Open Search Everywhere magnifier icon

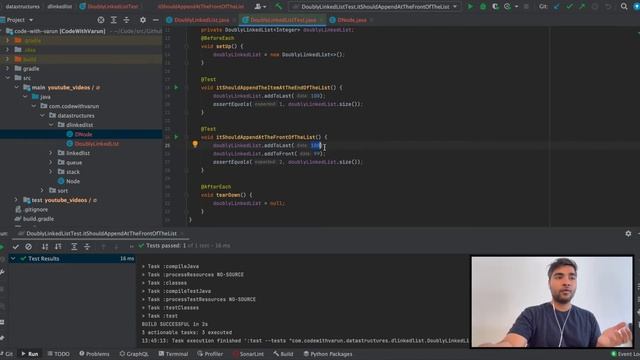click(x=624, y=7)
